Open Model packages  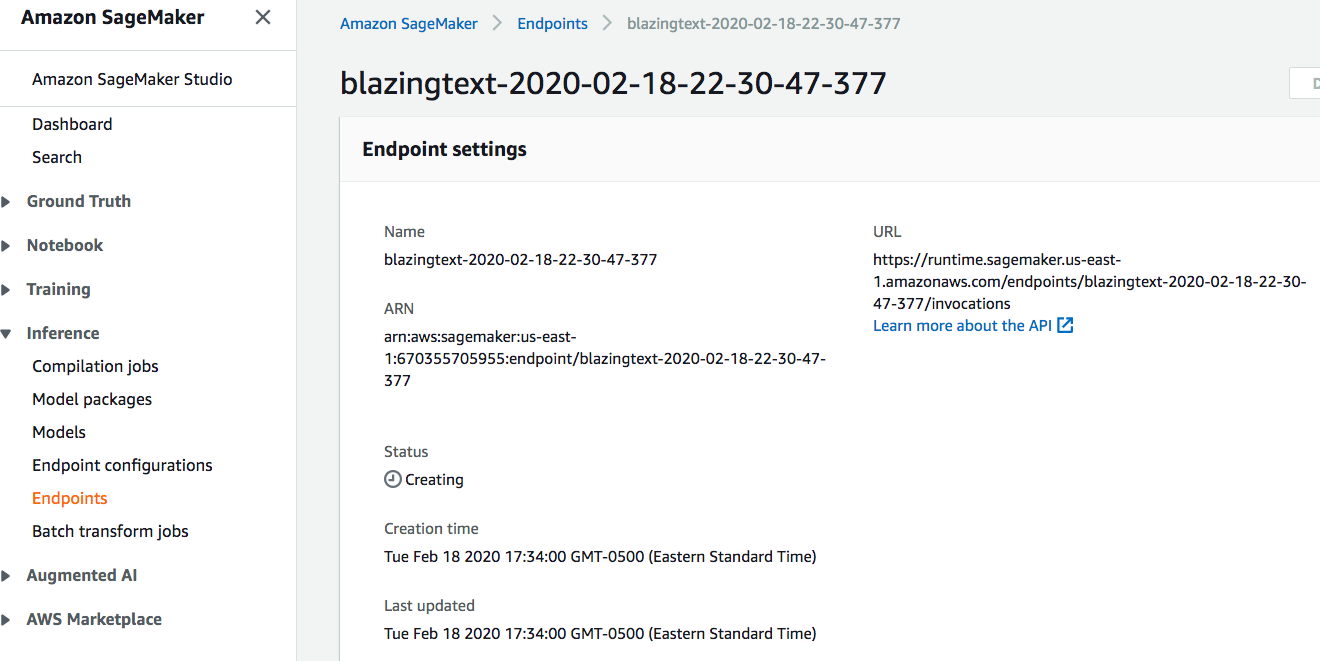click(92, 399)
